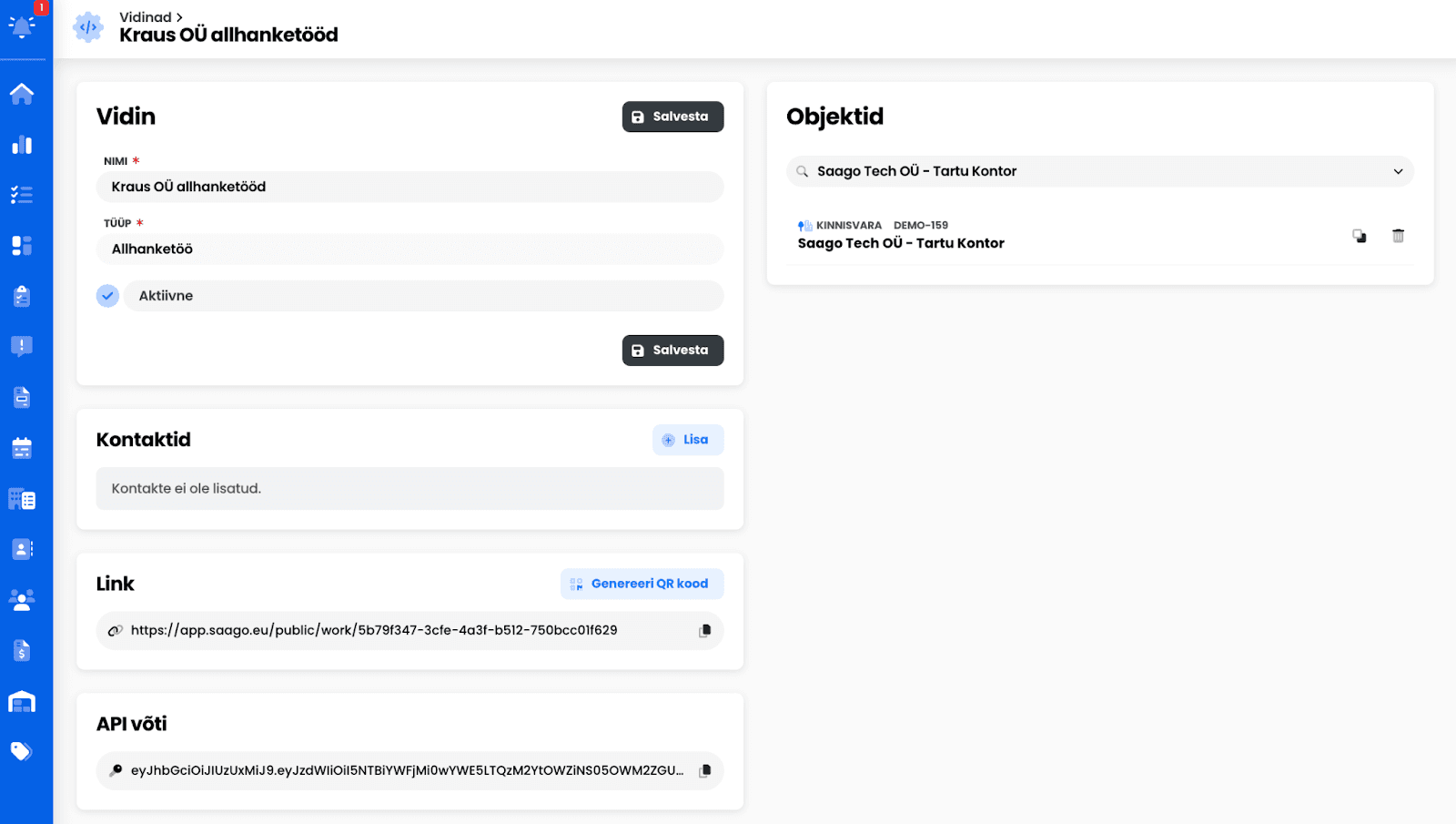Add a contact with Lisa button
The image size is (1456, 824).
point(688,440)
